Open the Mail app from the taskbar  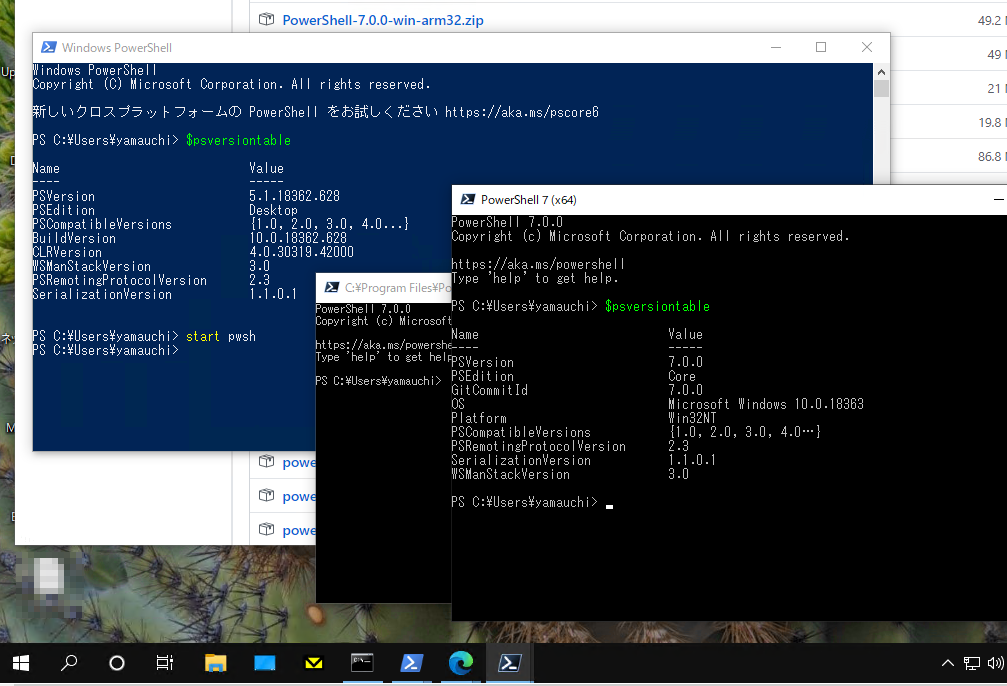pos(313,662)
